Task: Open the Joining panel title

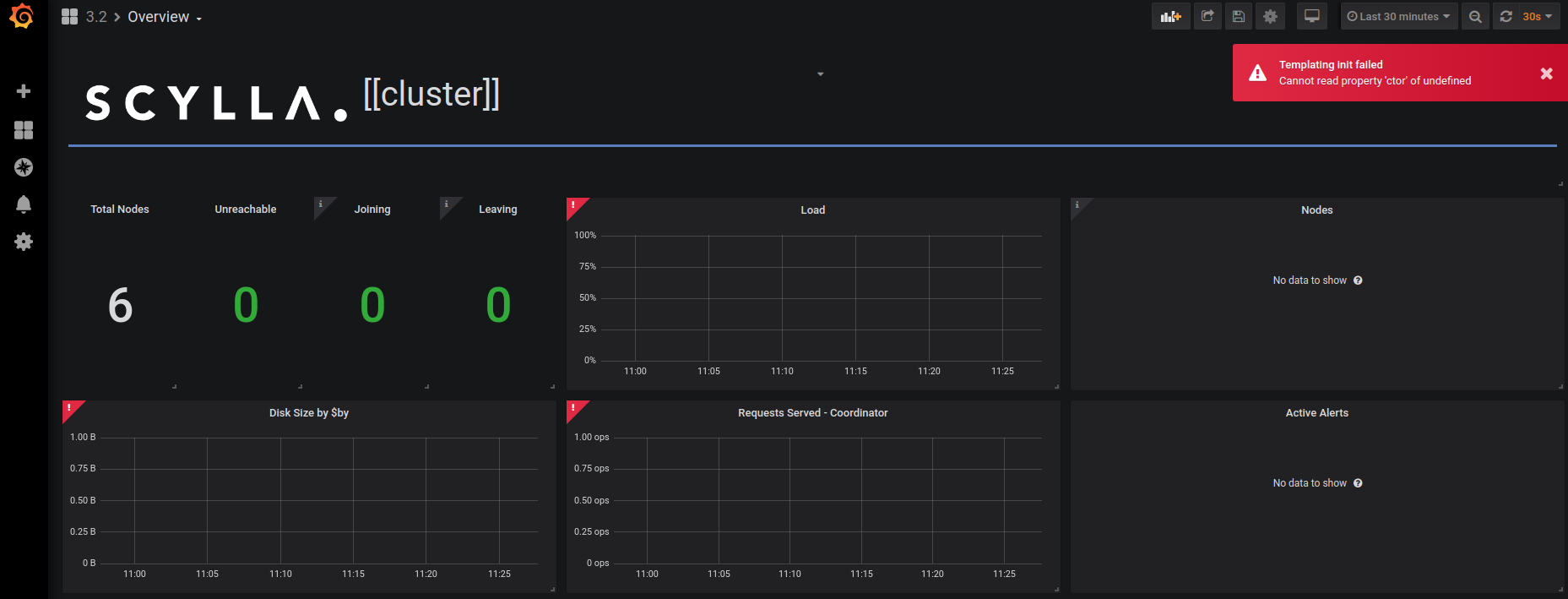Action: pyautogui.click(x=372, y=210)
